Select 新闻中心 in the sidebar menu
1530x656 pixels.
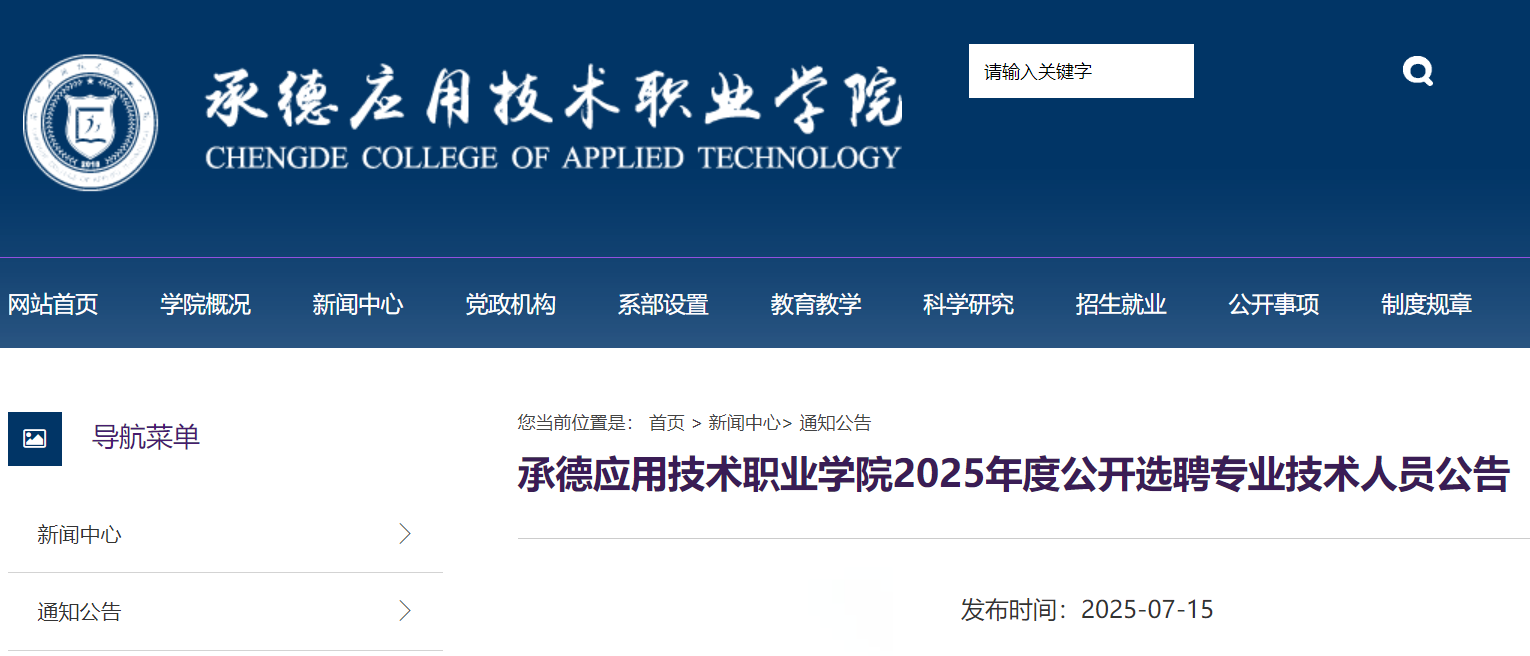pos(79,535)
